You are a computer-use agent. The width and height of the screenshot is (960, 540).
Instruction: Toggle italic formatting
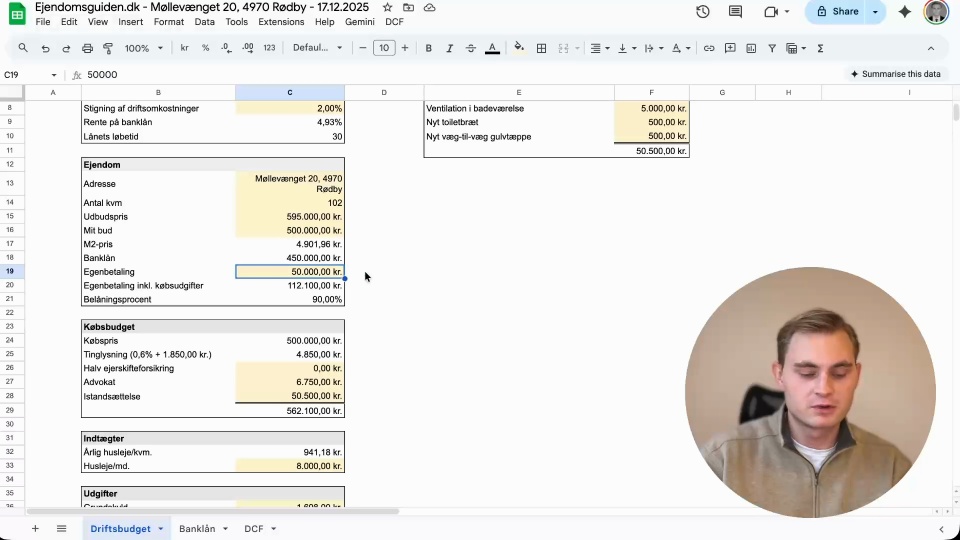(449, 48)
